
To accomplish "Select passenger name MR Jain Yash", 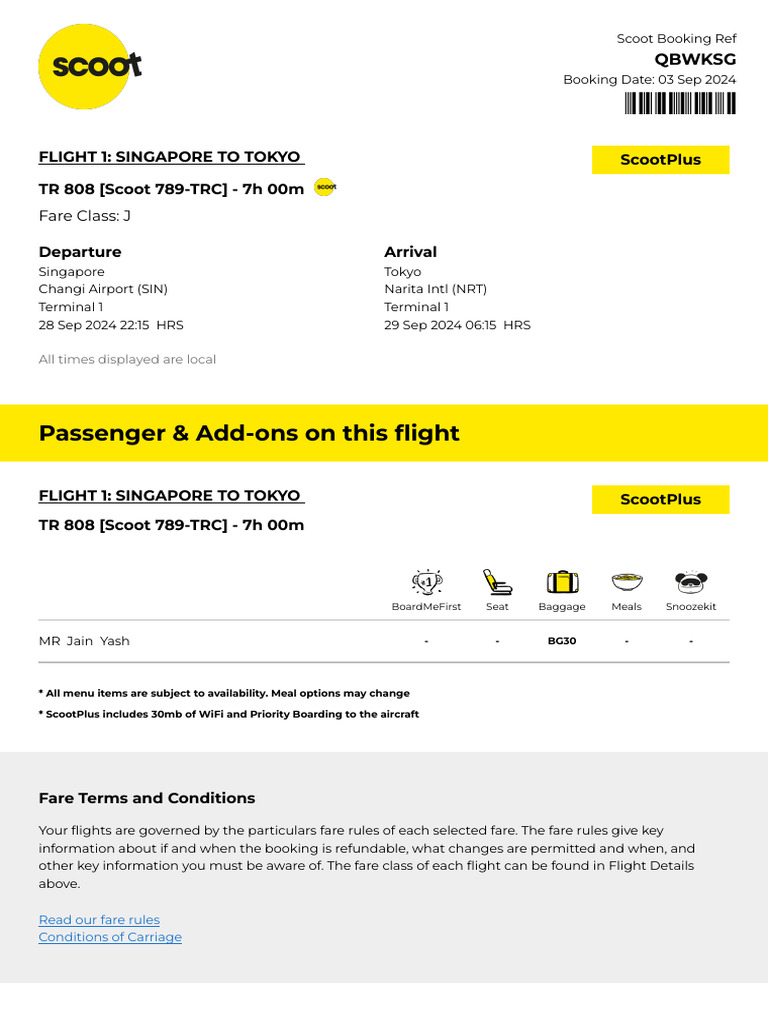I will coord(84,641).
